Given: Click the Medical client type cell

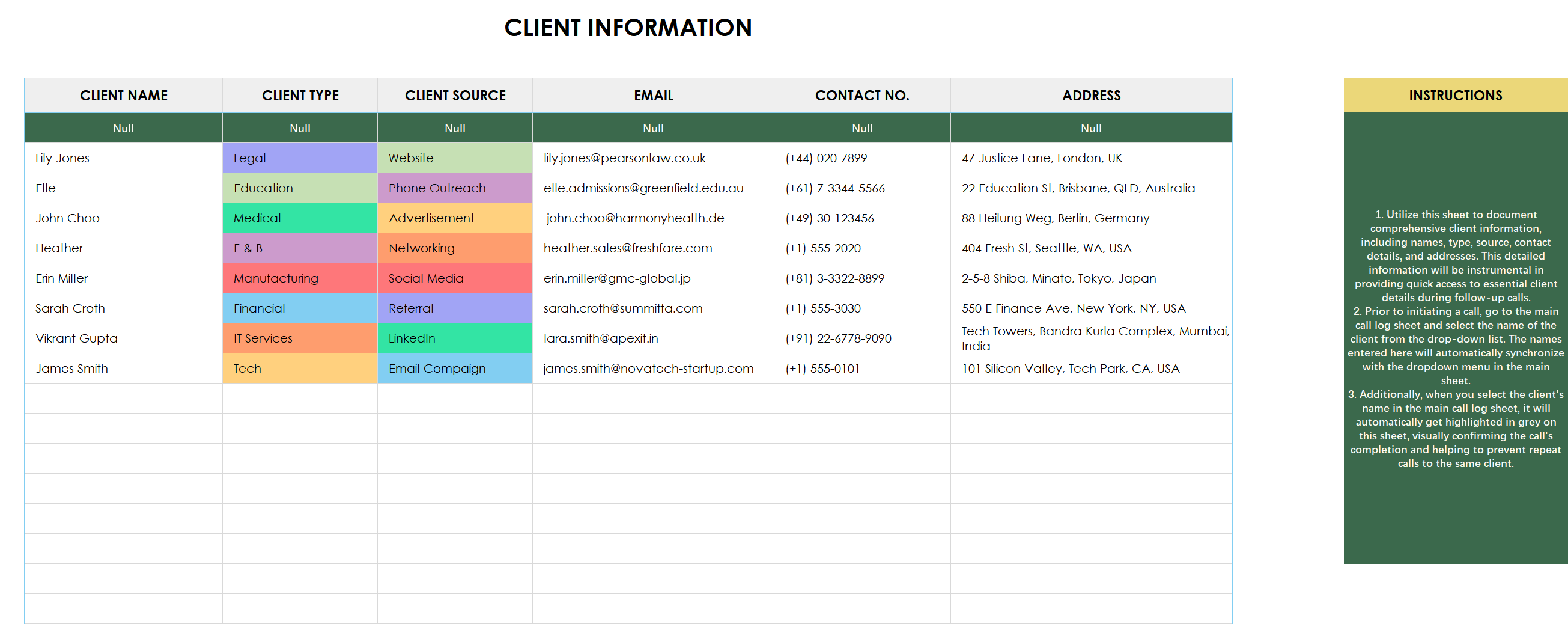Looking at the screenshot, I should (x=300, y=218).
